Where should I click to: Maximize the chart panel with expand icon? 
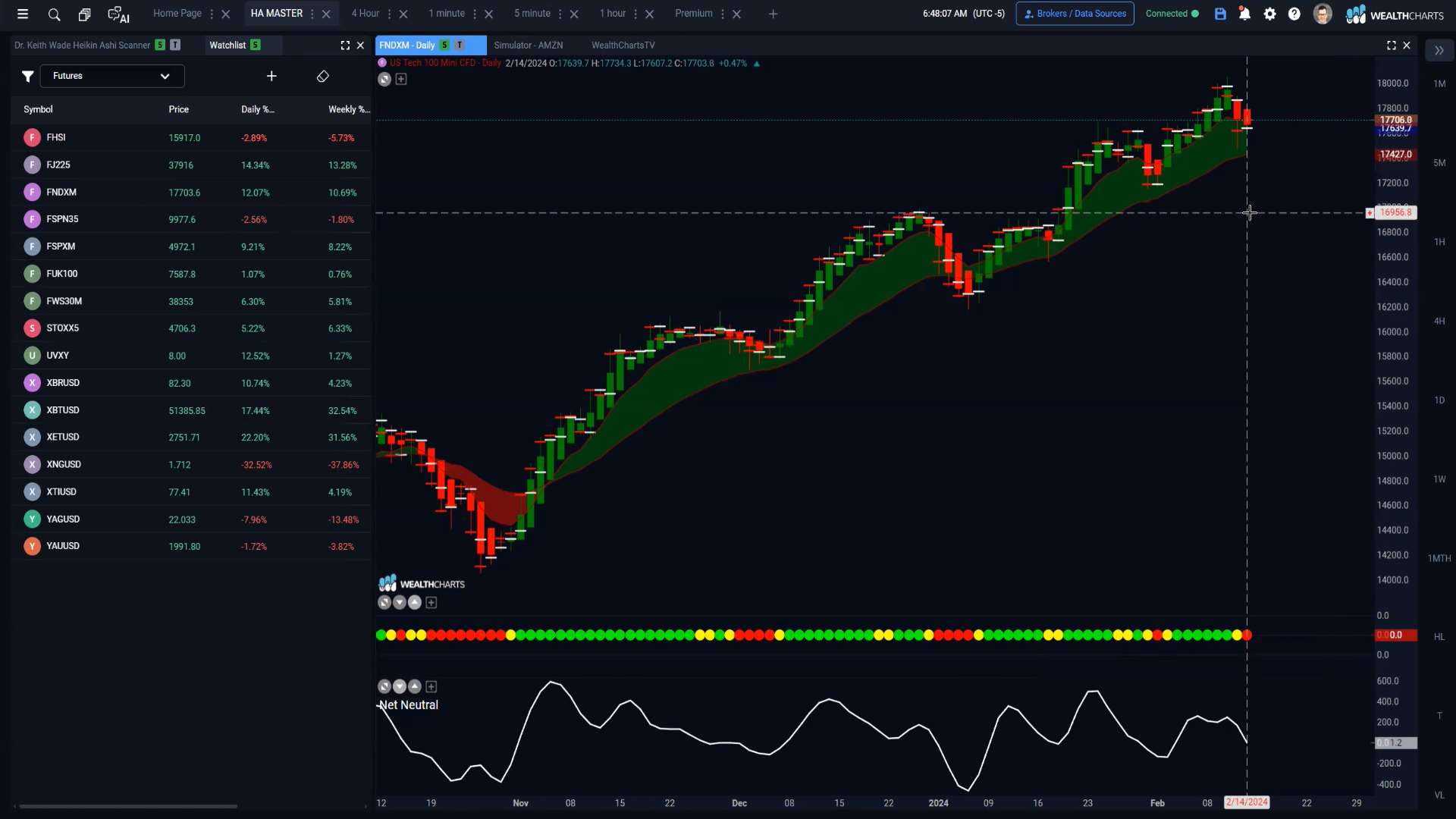pos(1392,45)
